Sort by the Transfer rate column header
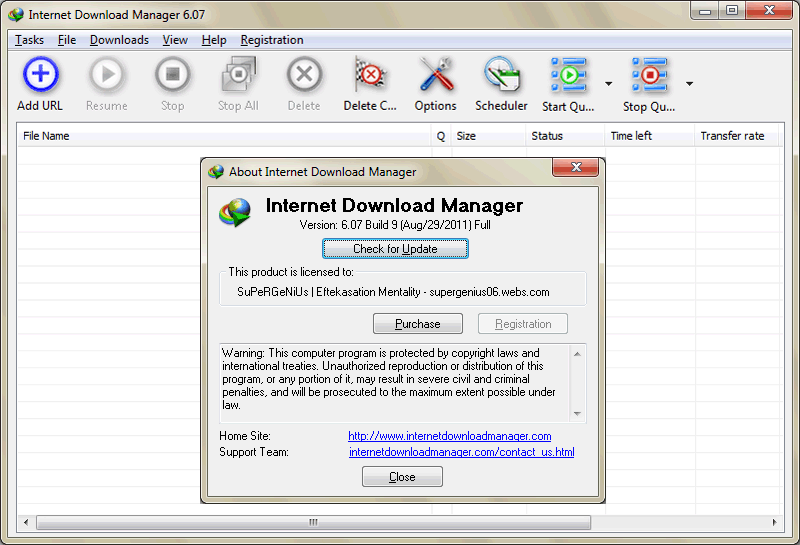 pos(737,136)
